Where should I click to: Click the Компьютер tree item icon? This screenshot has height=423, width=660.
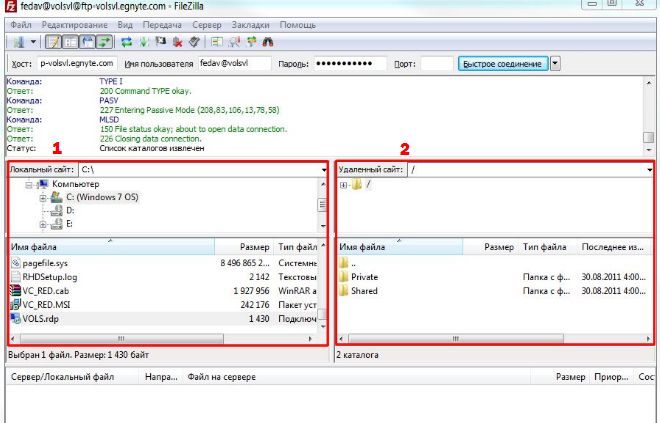[x=43, y=184]
